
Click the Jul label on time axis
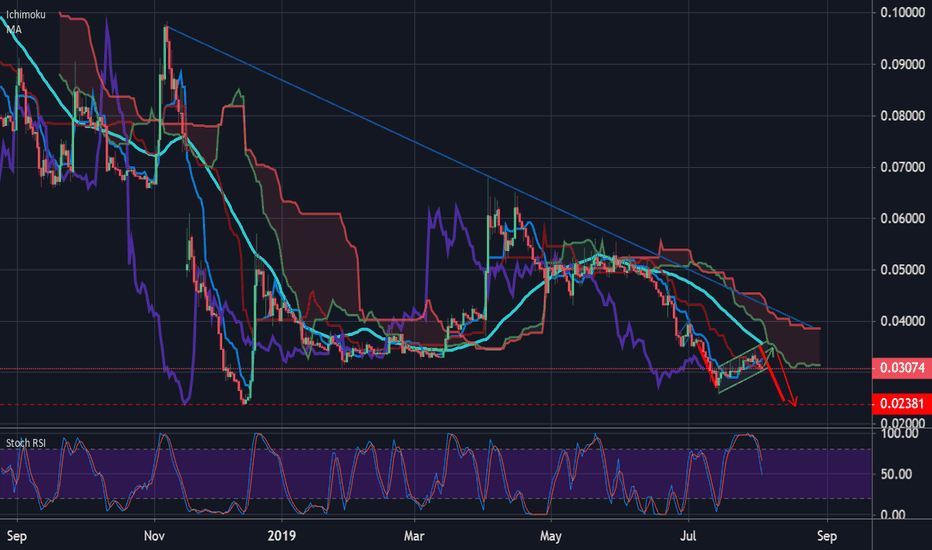688,536
